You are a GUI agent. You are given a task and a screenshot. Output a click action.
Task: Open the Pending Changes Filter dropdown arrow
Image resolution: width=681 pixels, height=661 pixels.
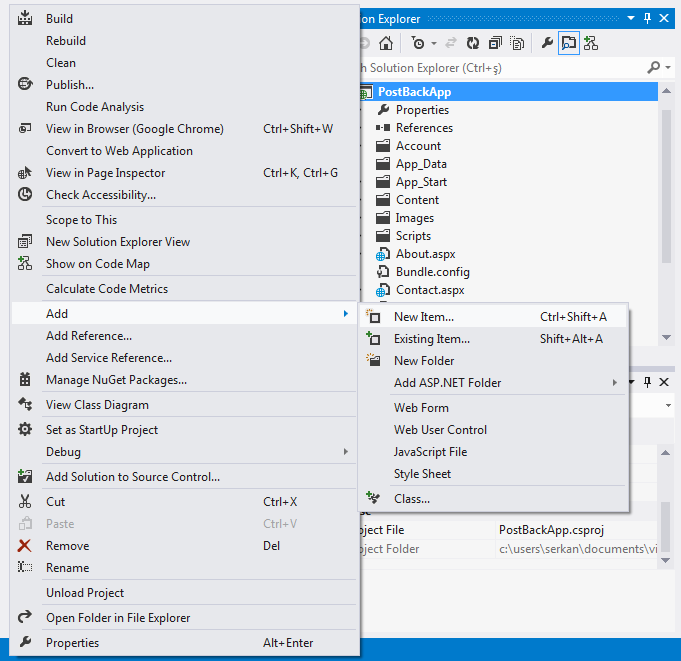point(434,43)
